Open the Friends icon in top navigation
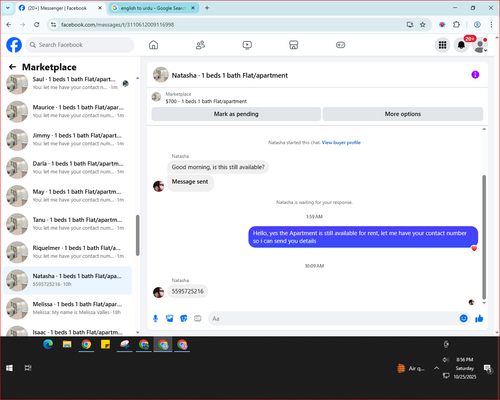This screenshot has width=500, height=400. 200,45
